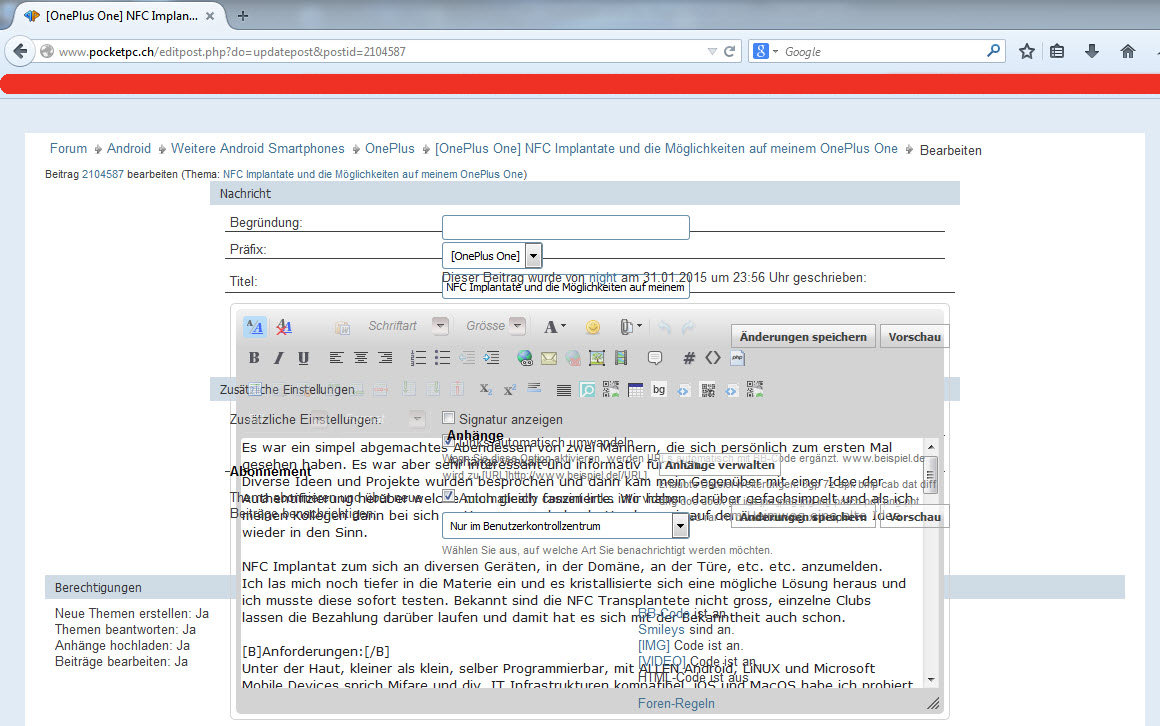This screenshot has height=726, width=1160.
Task: Open Firefox bookmarks list icon
Action: (x=1057, y=51)
